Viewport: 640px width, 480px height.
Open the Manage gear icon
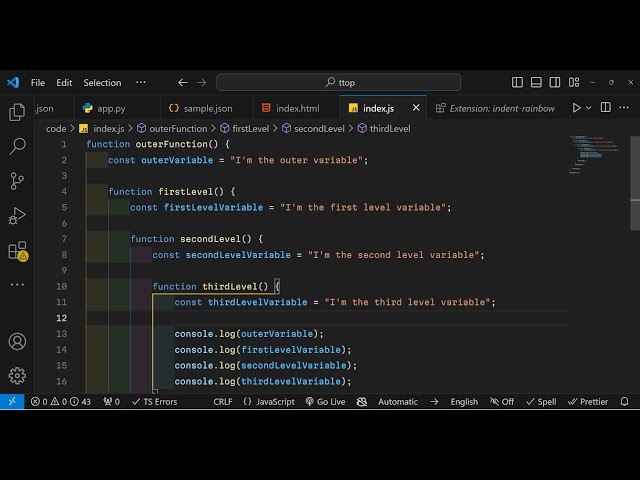(17, 375)
